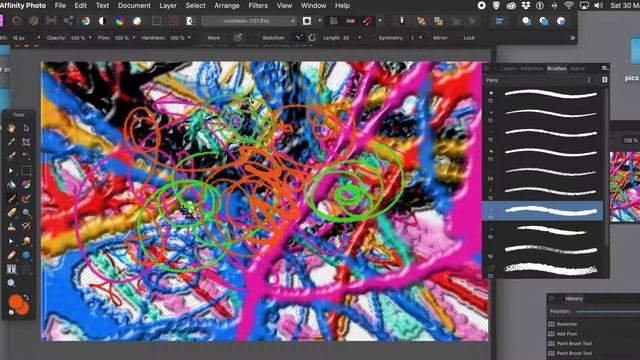Choose rope stabiliser mode icon
The height and width of the screenshot is (360, 640).
tap(299, 38)
